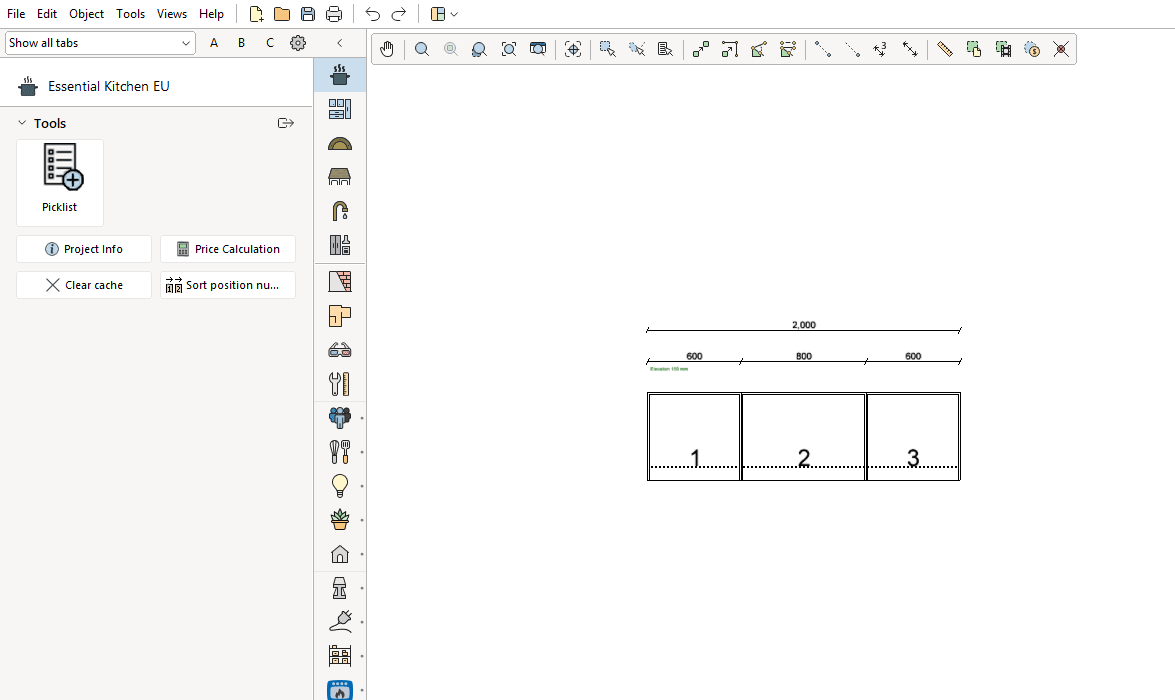Click the move with corner path icon
The height and width of the screenshot is (700, 1175).
(730, 49)
